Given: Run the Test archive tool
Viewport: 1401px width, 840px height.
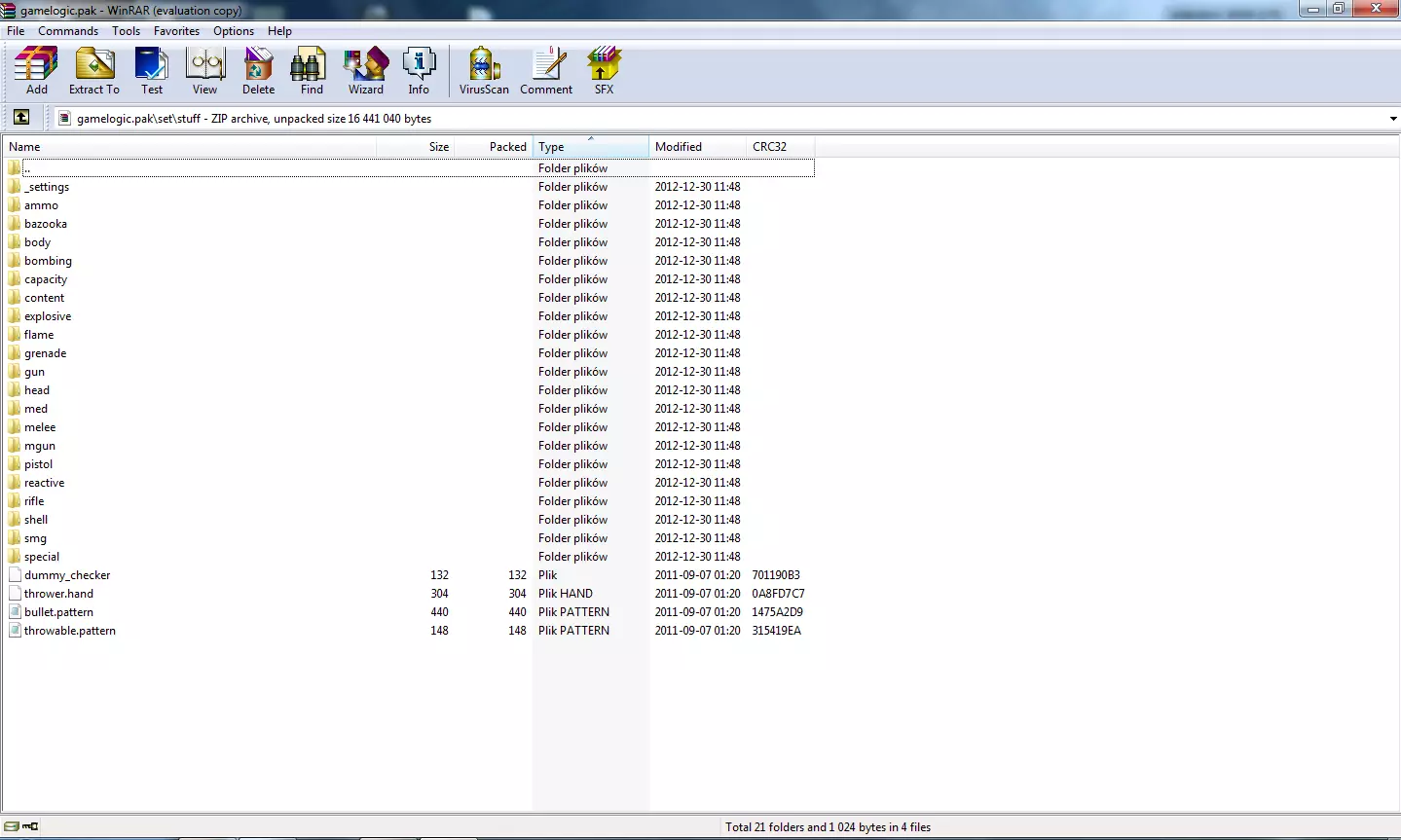Looking at the screenshot, I should tap(152, 71).
